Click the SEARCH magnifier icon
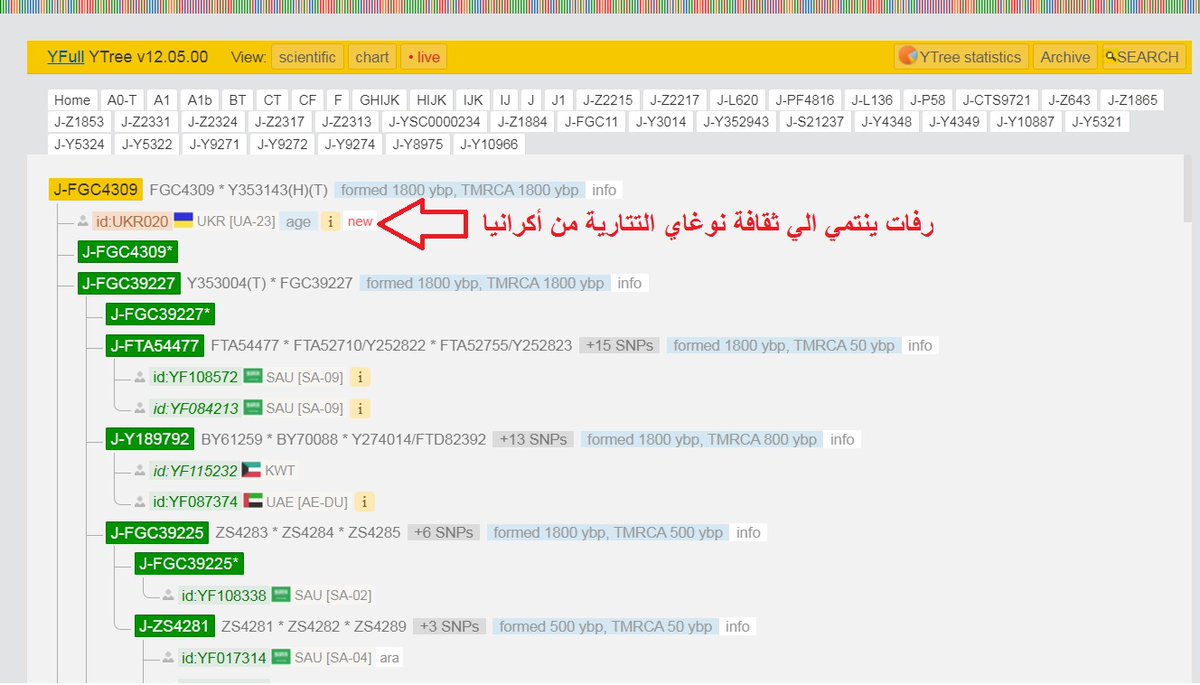Image resolution: width=1200 pixels, height=685 pixels. tap(1112, 57)
